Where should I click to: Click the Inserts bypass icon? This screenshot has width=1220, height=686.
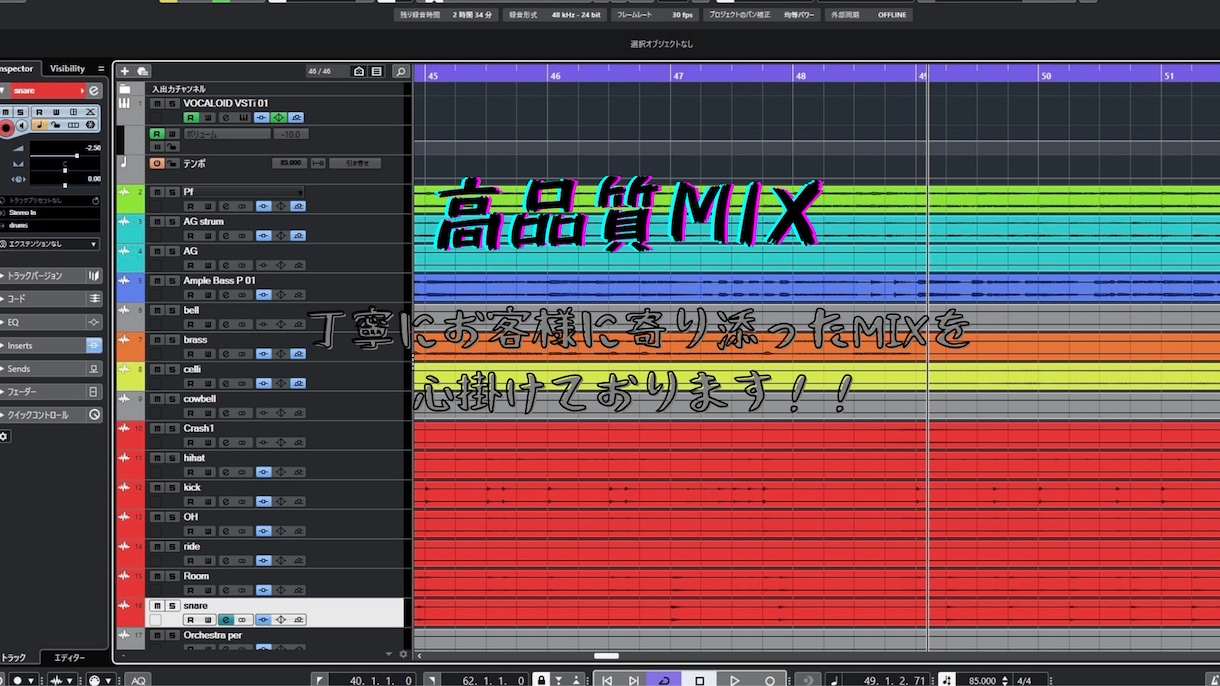point(94,345)
